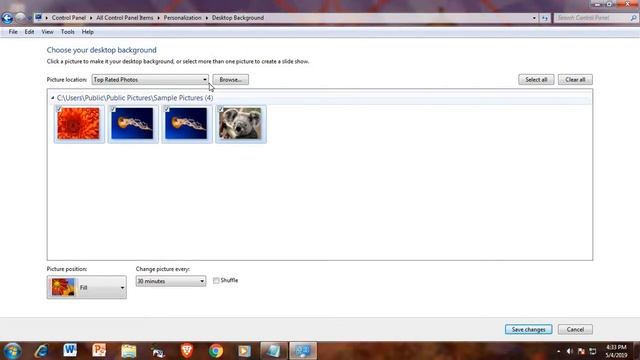Select the jellyfish thumbnail next to koala
Image resolution: width=640 pixels, height=360 pixels.
[187, 124]
